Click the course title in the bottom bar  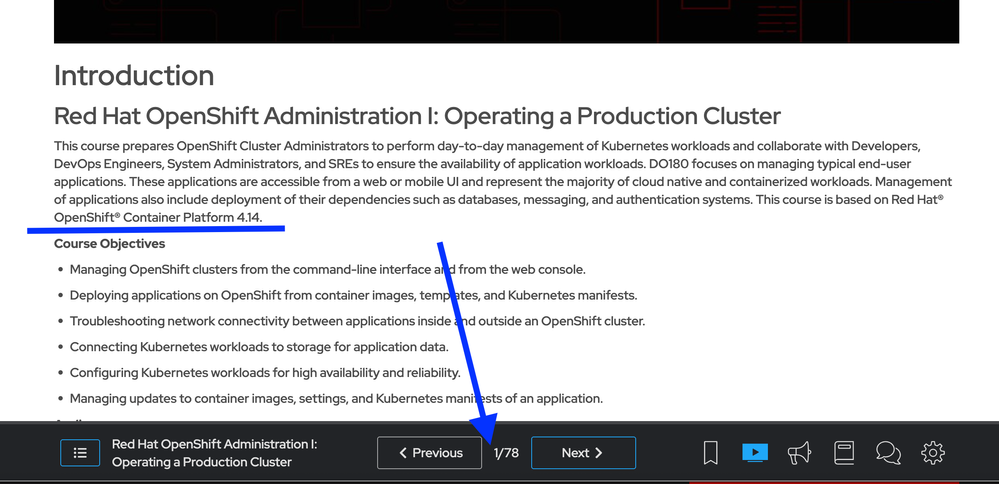tap(214, 453)
